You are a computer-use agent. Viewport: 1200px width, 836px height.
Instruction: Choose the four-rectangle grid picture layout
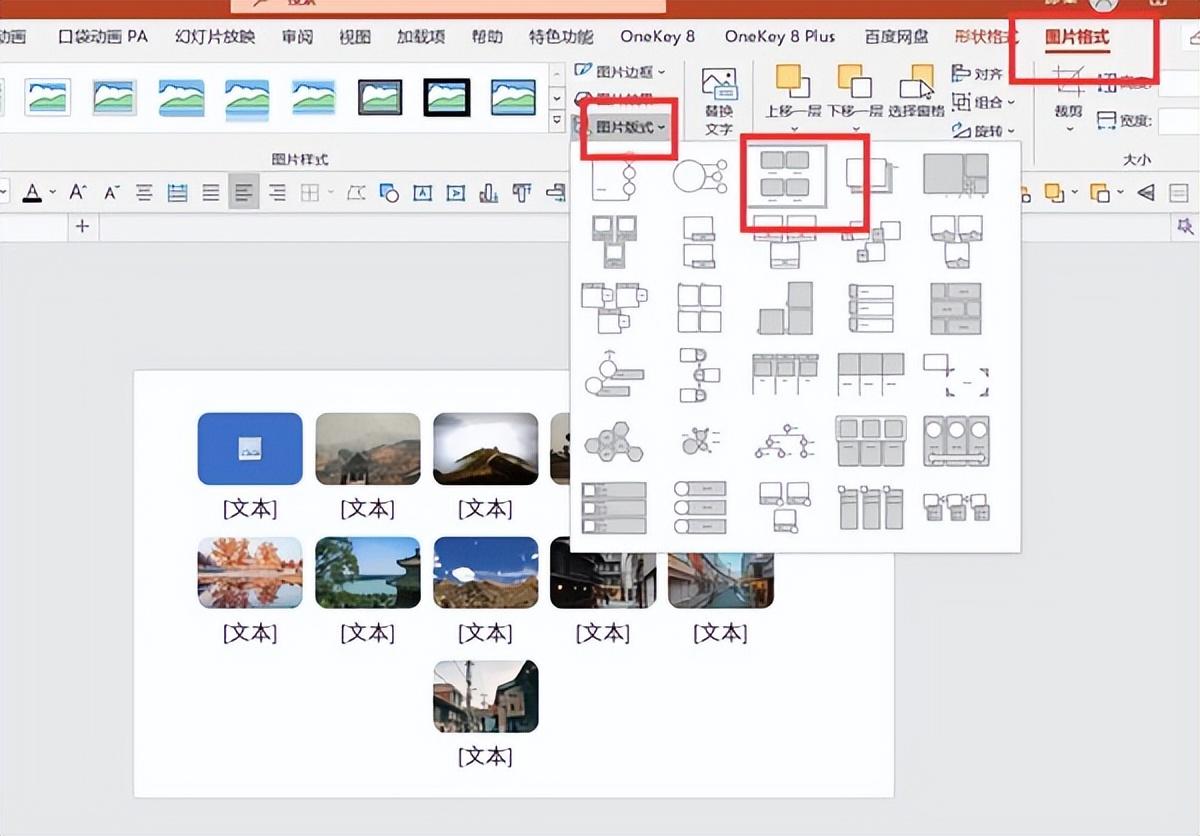coord(783,175)
